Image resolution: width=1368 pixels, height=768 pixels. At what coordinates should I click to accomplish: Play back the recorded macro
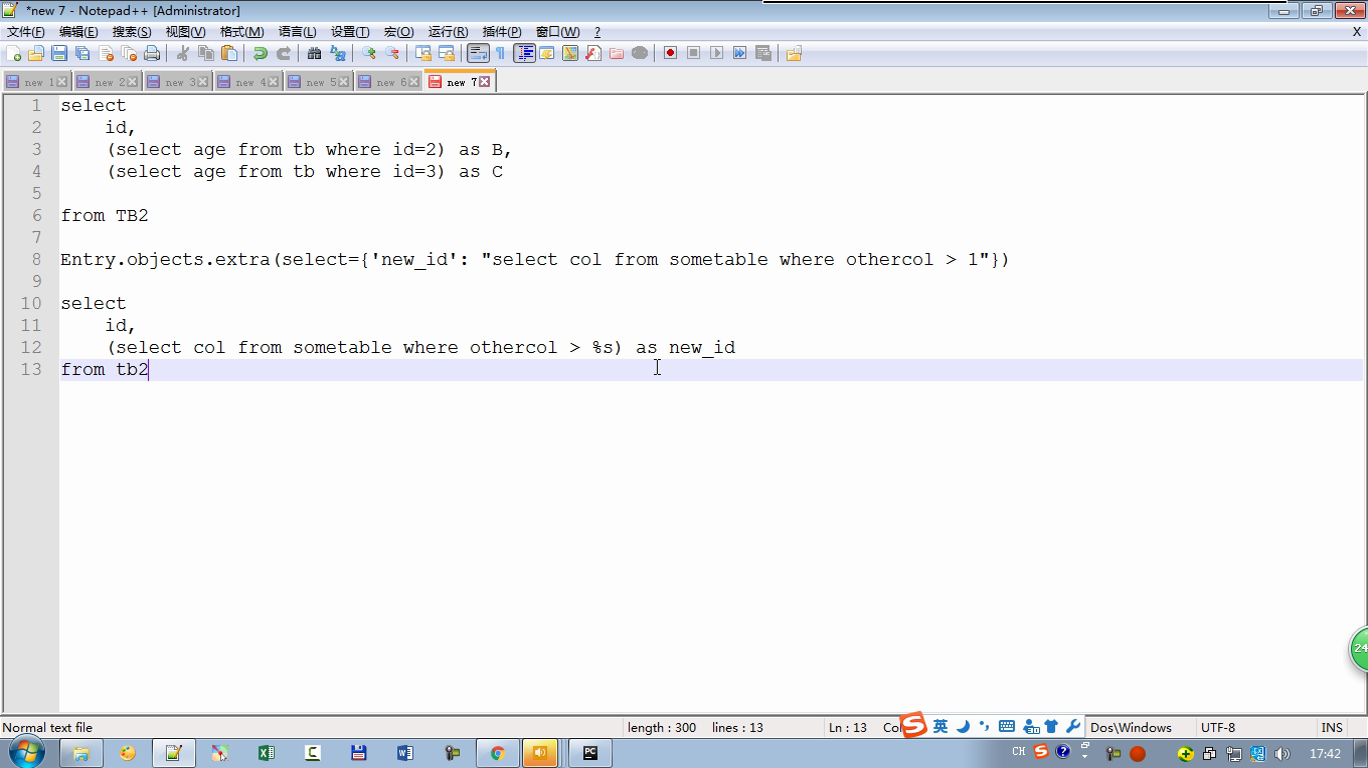(716, 53)
